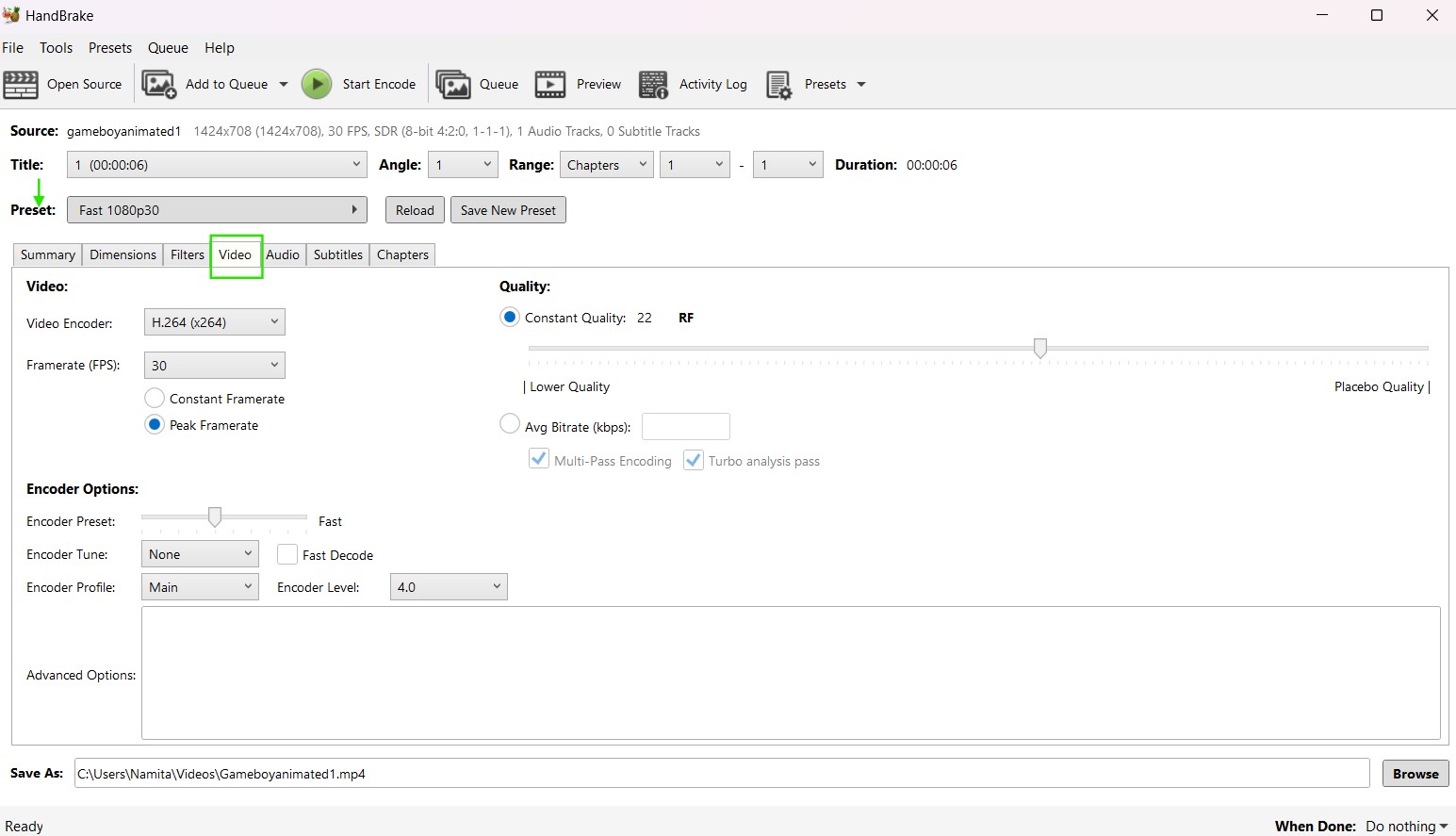
Task: Click the Add to Queue image icon
Action: [x=159, y=84]
